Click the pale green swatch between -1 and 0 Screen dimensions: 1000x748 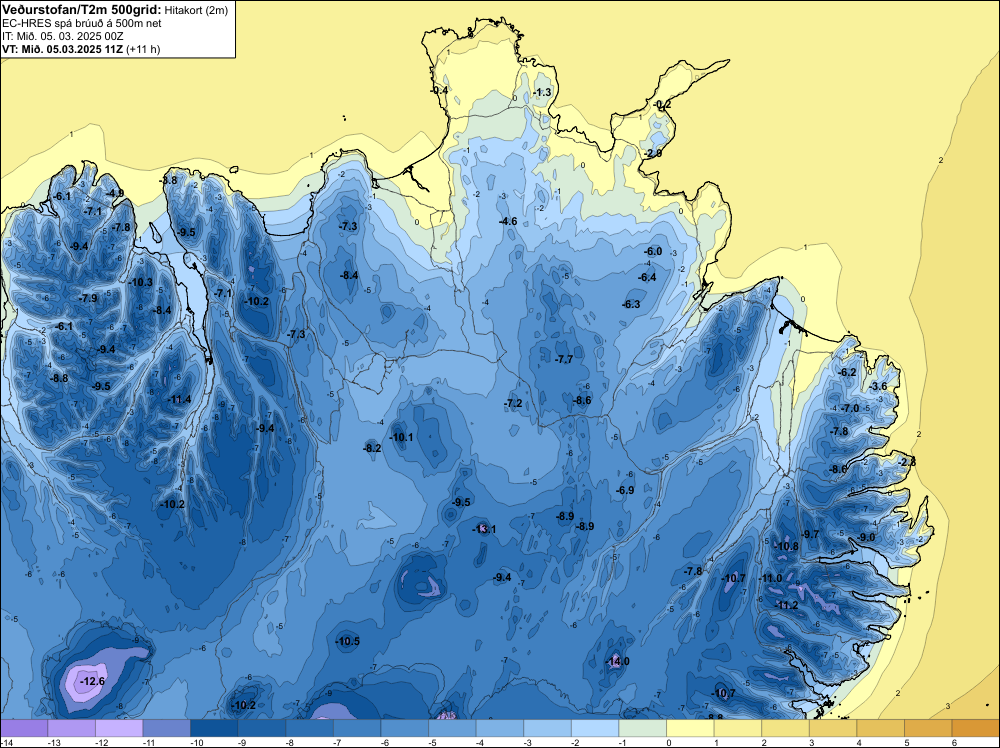click(643, 728)
